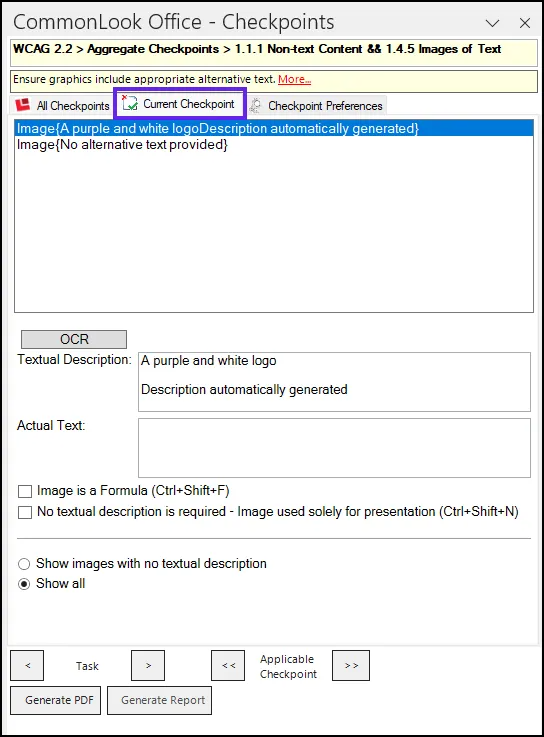Click the Generate Report button
Image resolution: width=544 pixels, height=737 pixels.
pos(159,700)
